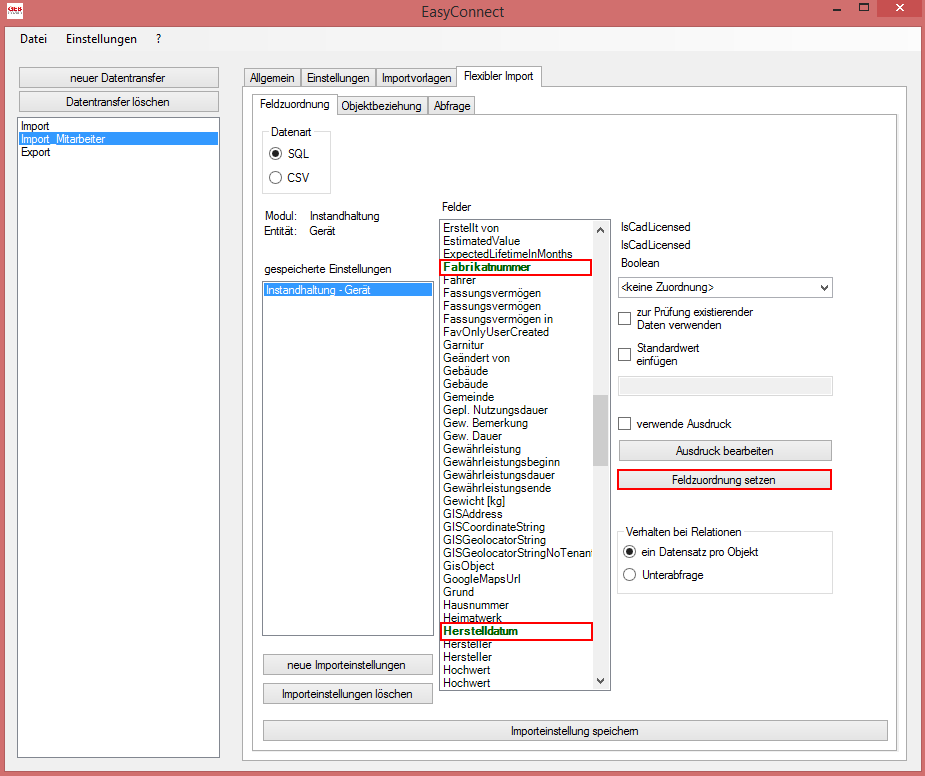The image size is (925, 776).
Task: Enable Standardwert einfügen
Action: click(x=624, y=353)
